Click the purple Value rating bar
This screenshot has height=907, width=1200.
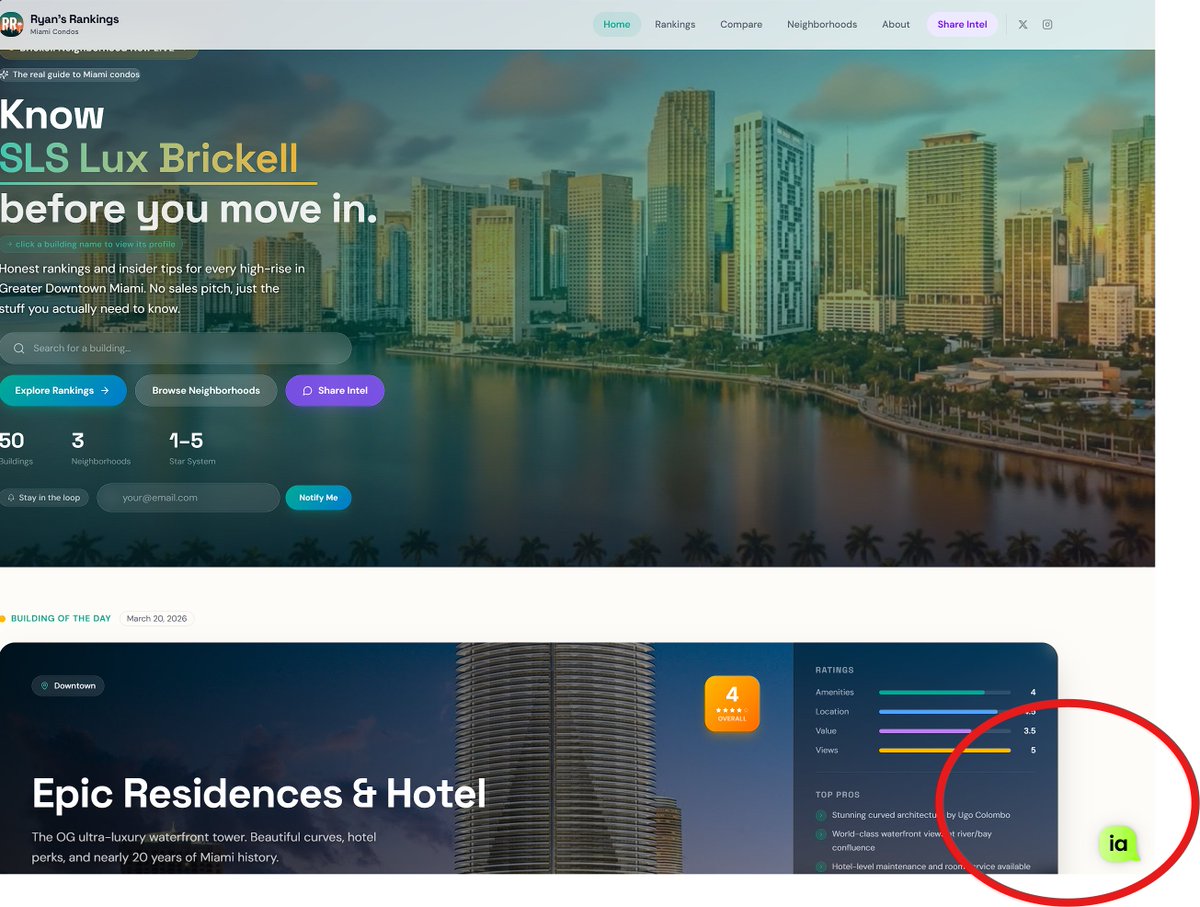point(945,731)
